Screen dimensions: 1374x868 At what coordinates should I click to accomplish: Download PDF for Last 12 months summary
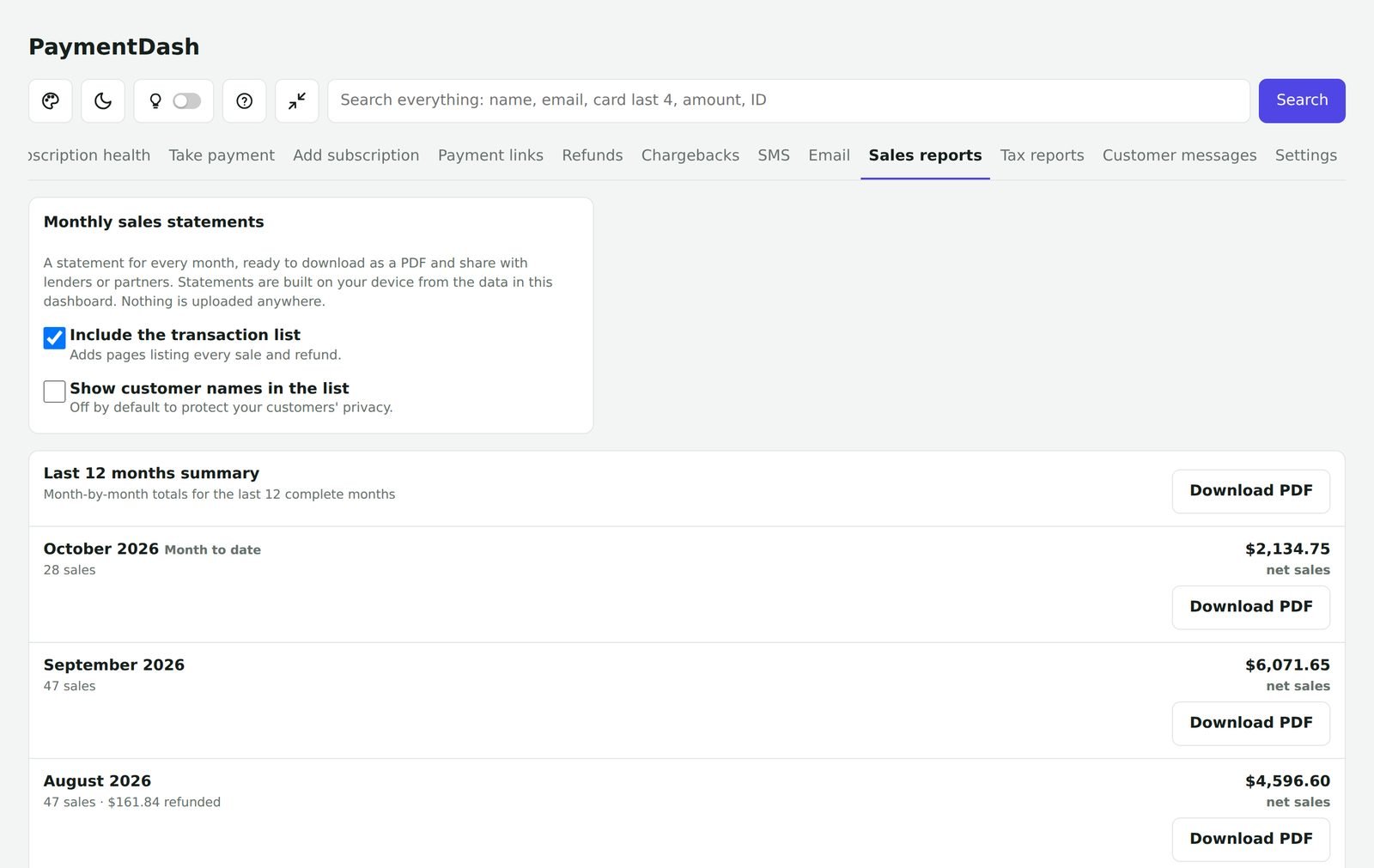click(x=1251, y=491)
